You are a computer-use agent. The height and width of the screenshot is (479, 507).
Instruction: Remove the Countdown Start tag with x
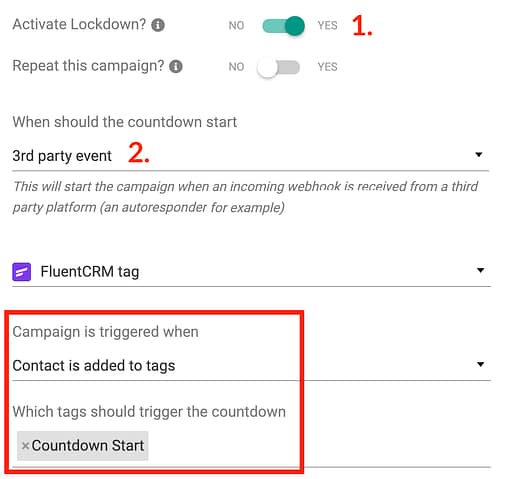coord(25,446)
